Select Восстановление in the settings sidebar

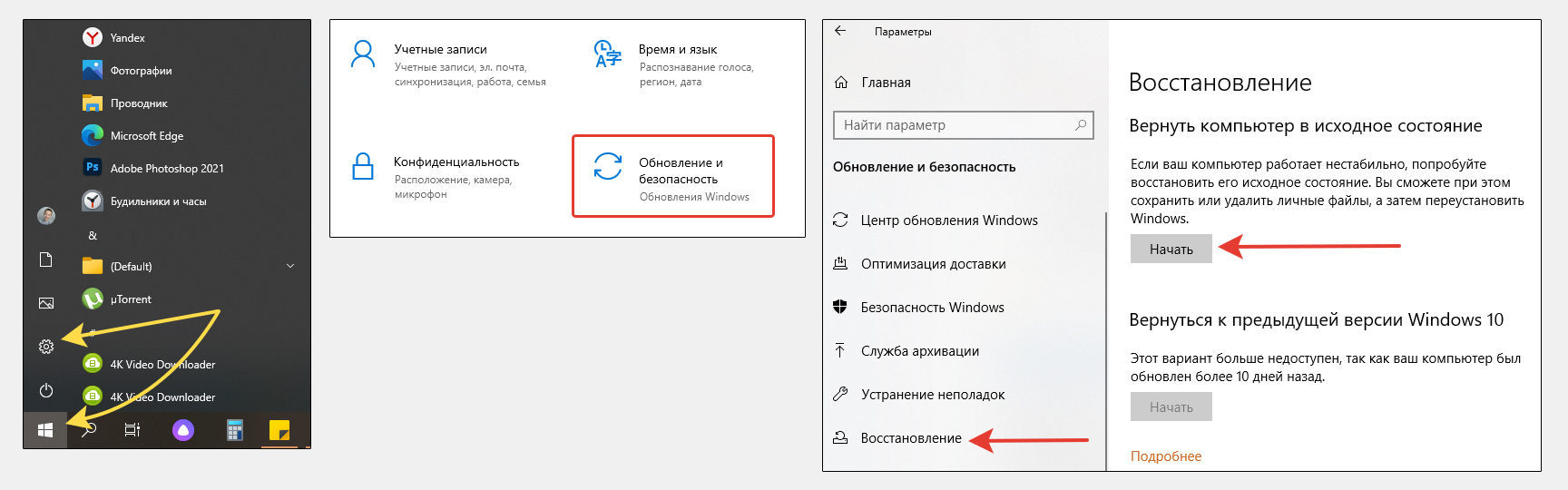coord(910,438)
